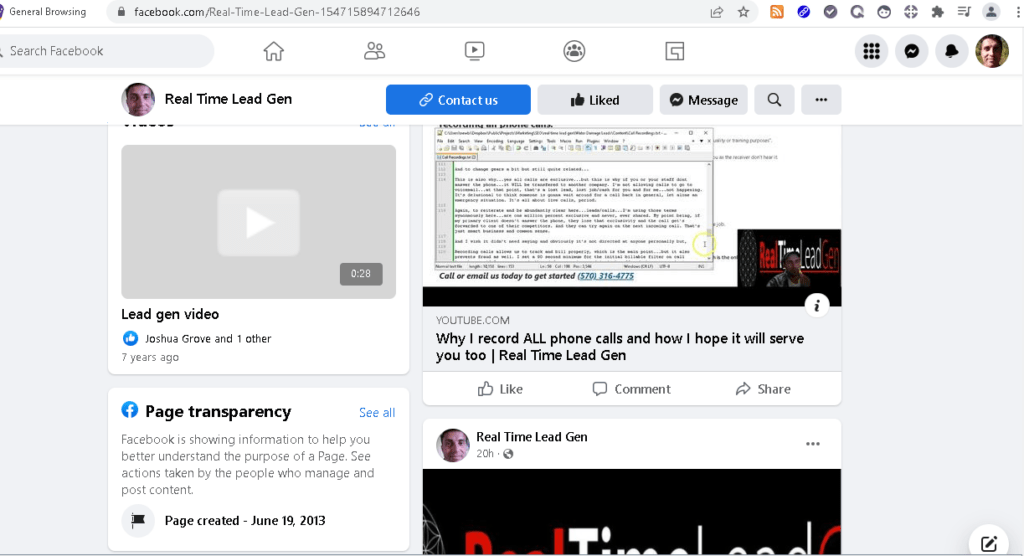Click Page created - June 19, 2013 text
Viewport: 1024px width, 556px height.
(245, 521)
